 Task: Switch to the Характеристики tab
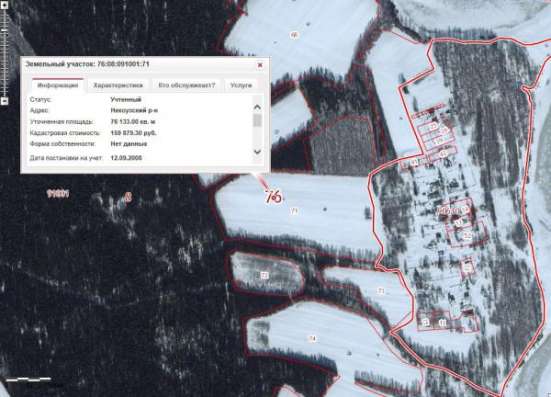[118, 85]
